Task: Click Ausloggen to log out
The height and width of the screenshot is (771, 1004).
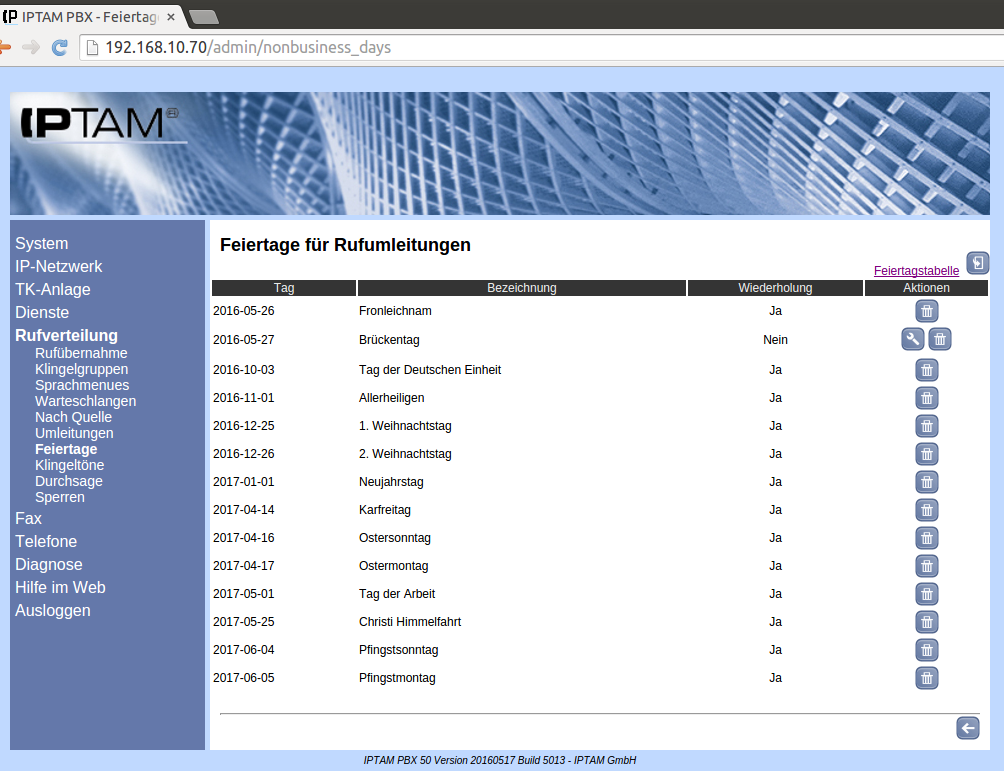Action: (x=53, y=610)
